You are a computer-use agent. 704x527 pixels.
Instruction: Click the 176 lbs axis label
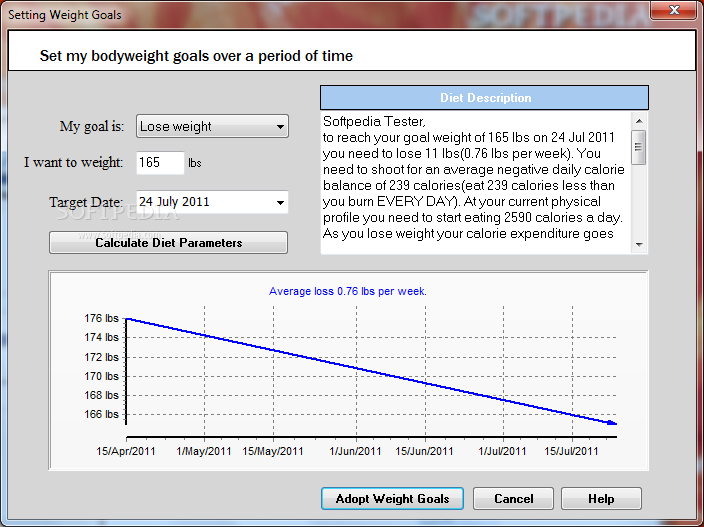click(101, 318)
